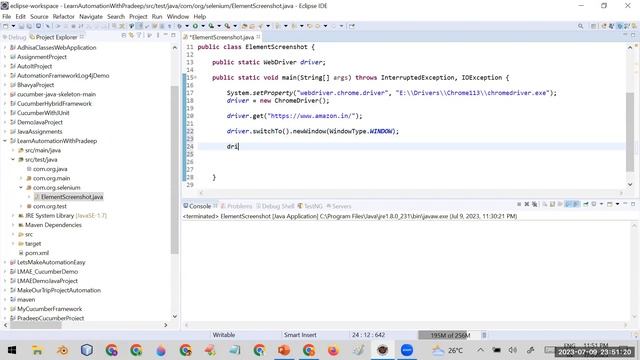
Task: Open the Zoom app in taskbar
Action: pos(407,350)
